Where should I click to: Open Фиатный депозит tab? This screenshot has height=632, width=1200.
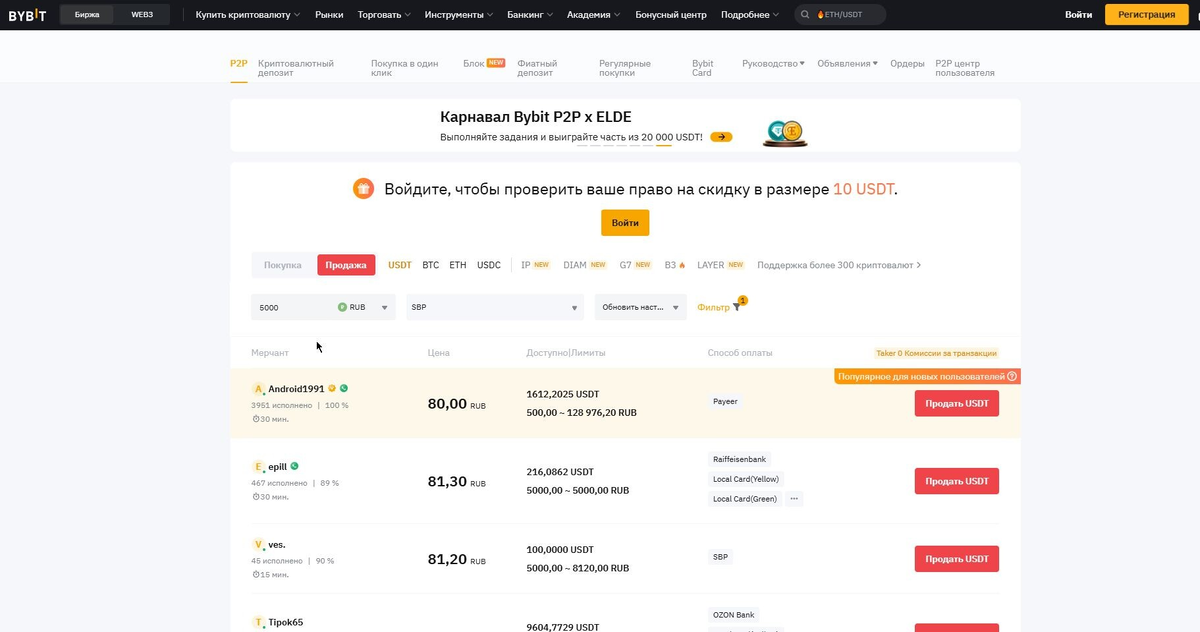tap(537, 68)
